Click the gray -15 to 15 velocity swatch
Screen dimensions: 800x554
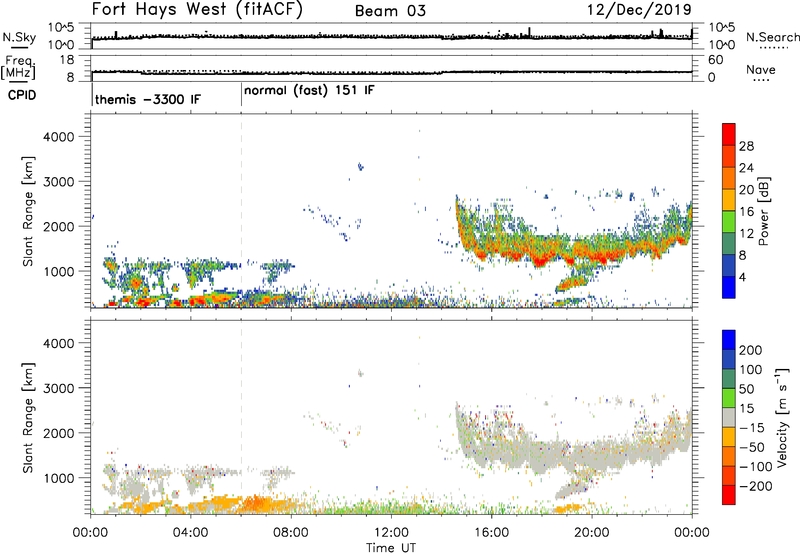(729, 417)
